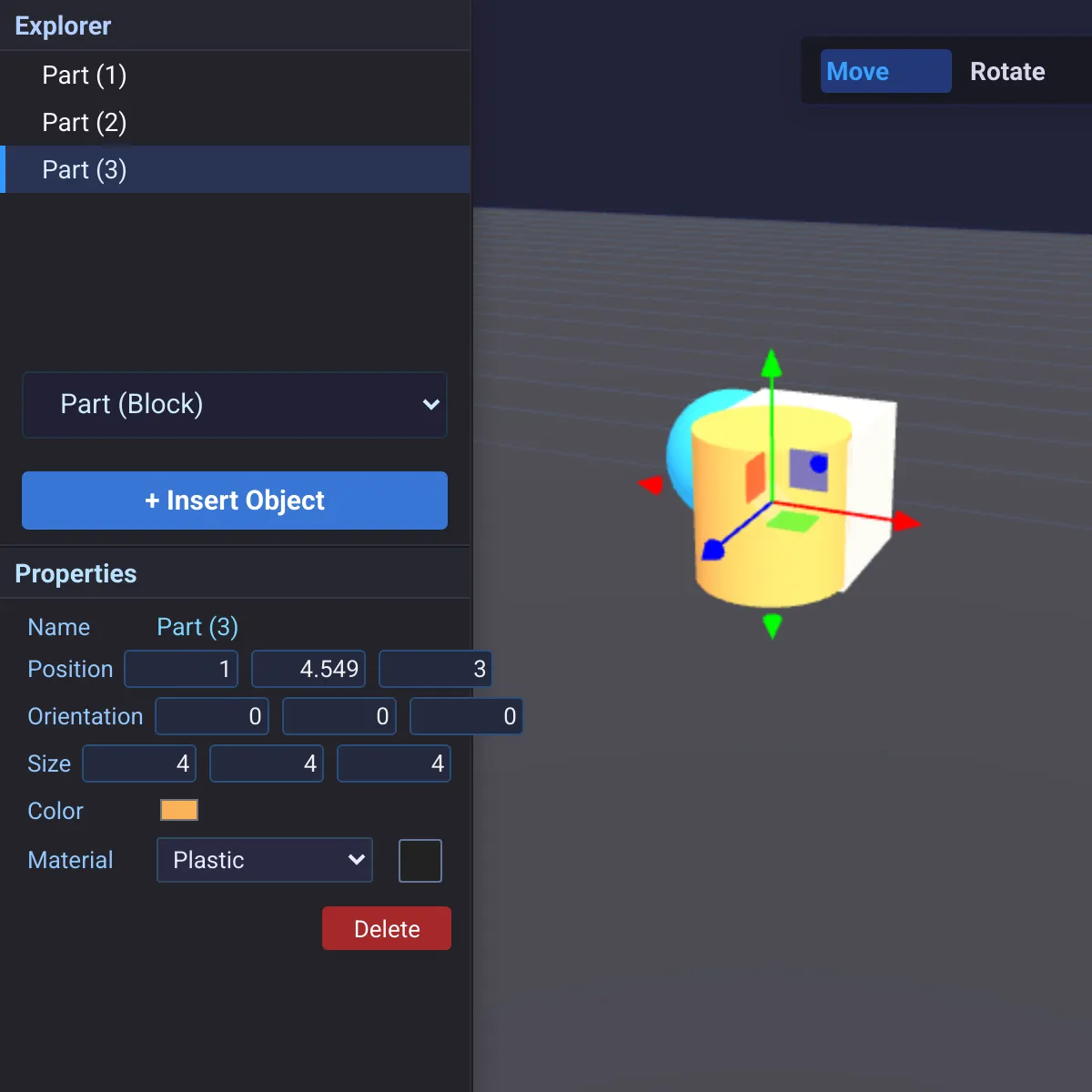This screenshot has width=1092, height=1092.
Task: Click the green down-arrow gizmo handle
Action: pos(773,626)
